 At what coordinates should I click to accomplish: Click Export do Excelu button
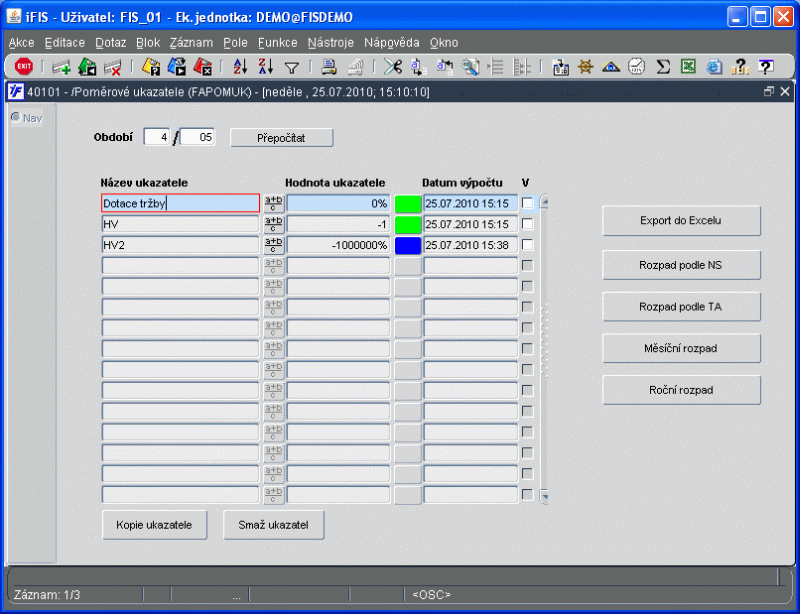pyautogui.click(x=681, y=220)
